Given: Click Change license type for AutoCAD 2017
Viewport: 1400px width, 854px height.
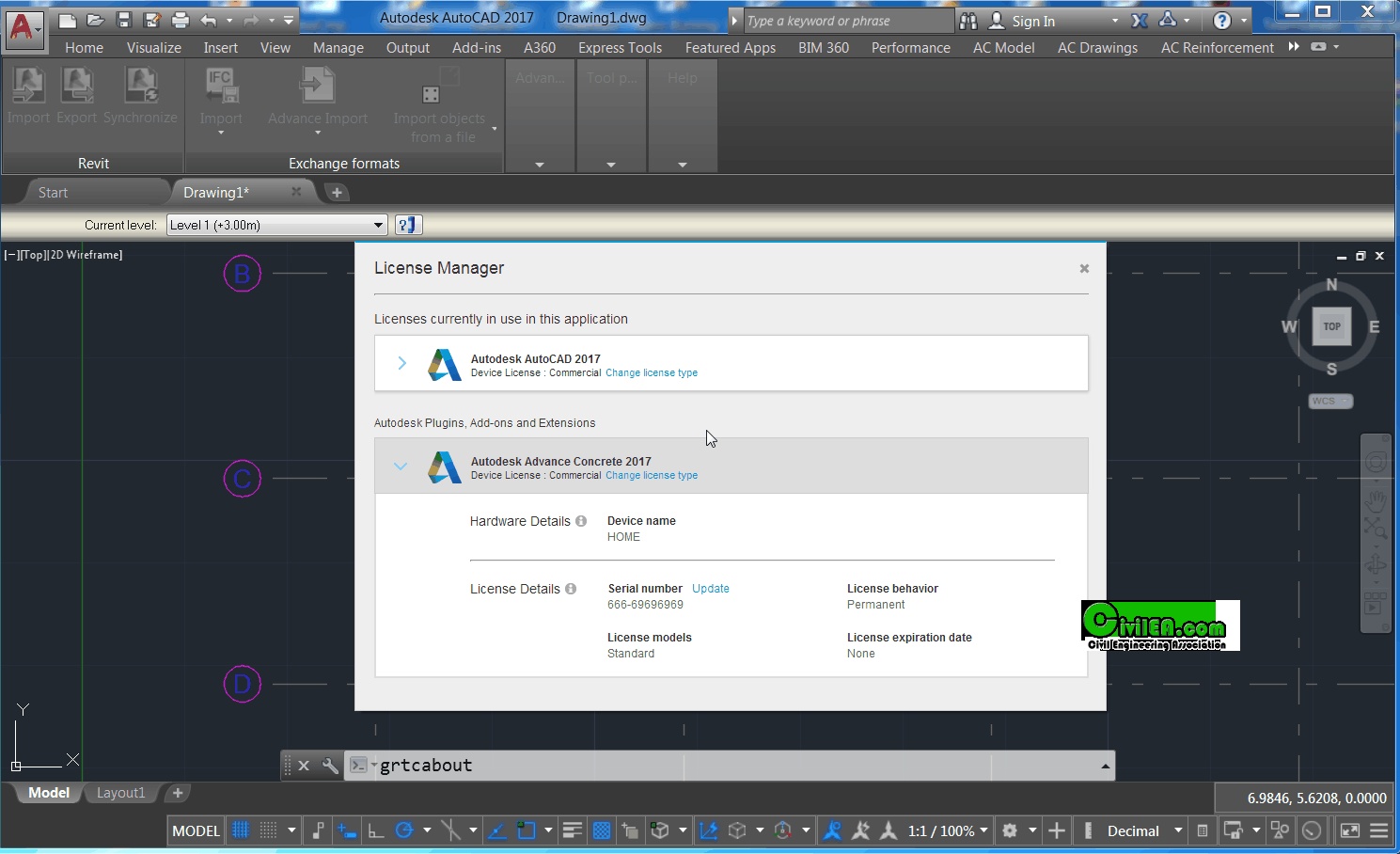Looking at the screenshot, I should [x=652, y=372].
